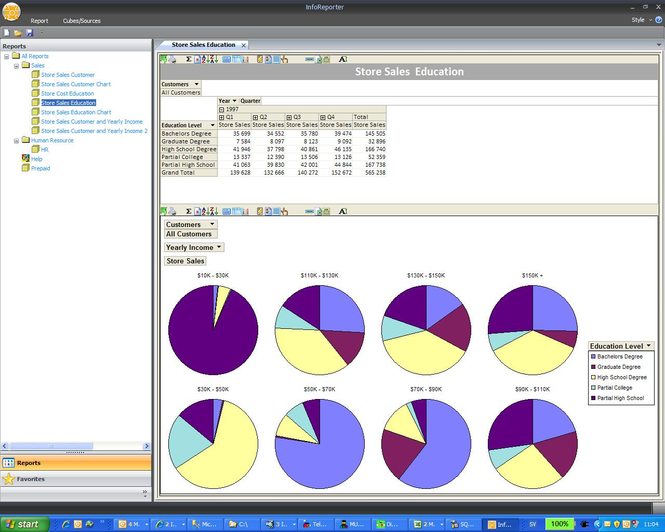Collapse the Q1 quarter column group

point(221,116)
